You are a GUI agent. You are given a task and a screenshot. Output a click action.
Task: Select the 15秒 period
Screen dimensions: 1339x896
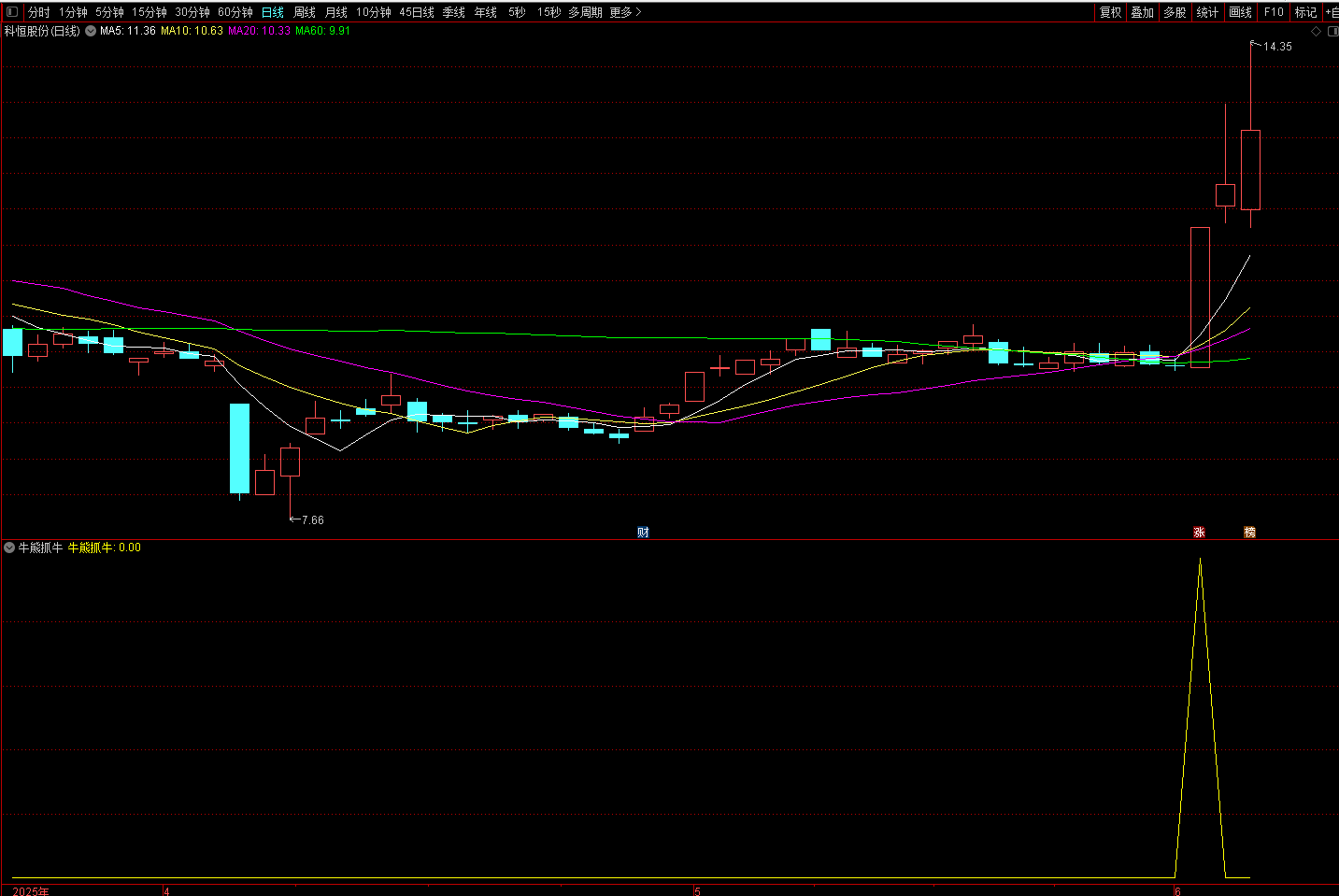548,12
